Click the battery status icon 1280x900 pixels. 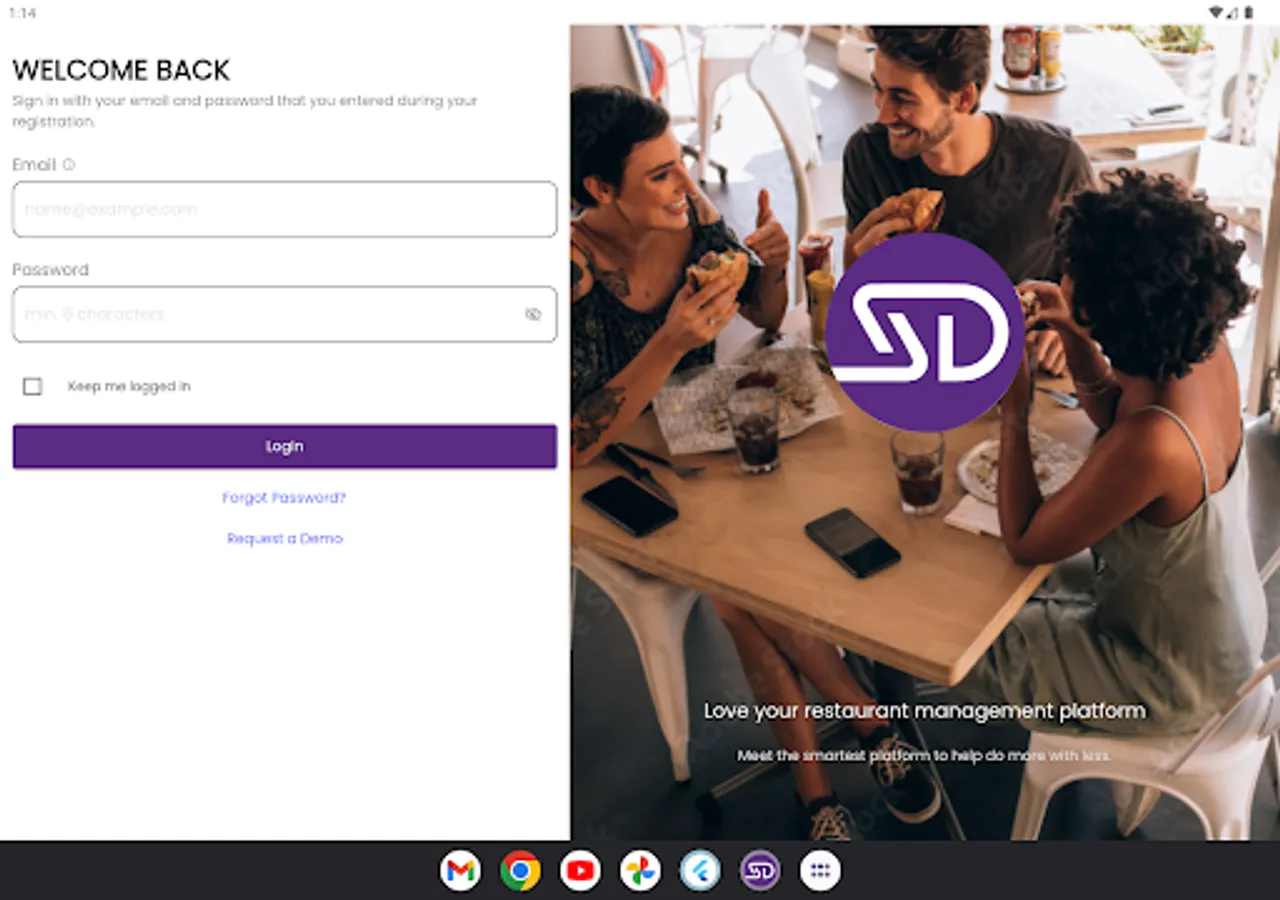pos(1248,12)
